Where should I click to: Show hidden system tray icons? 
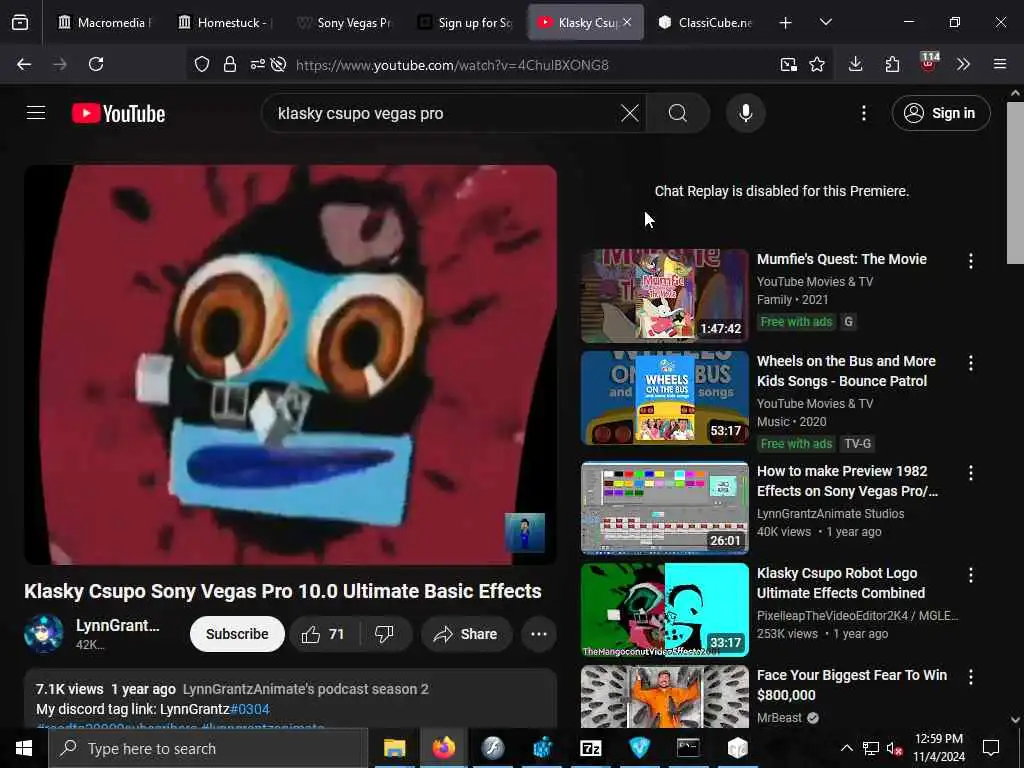pyautogui.click(x=846, y=748)
